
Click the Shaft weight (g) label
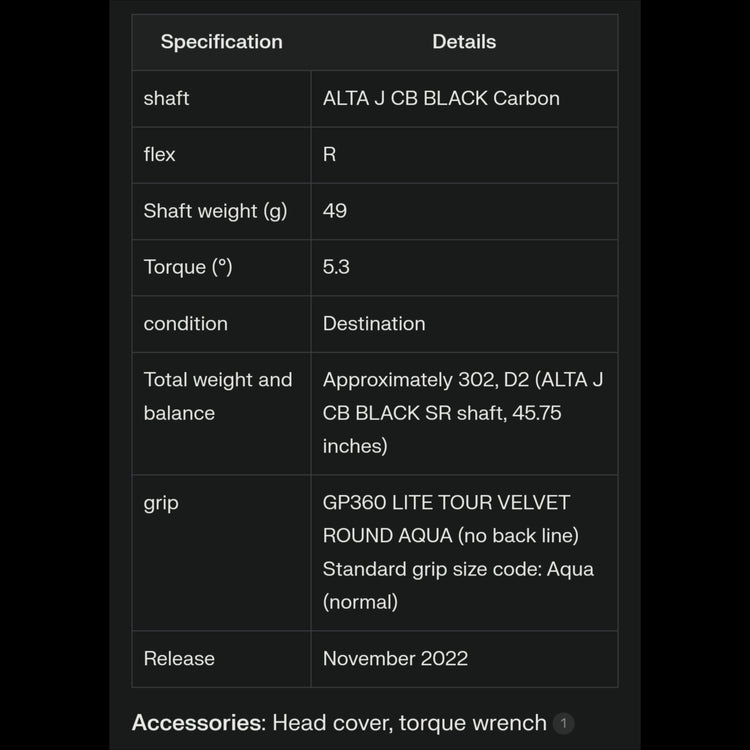215,211
